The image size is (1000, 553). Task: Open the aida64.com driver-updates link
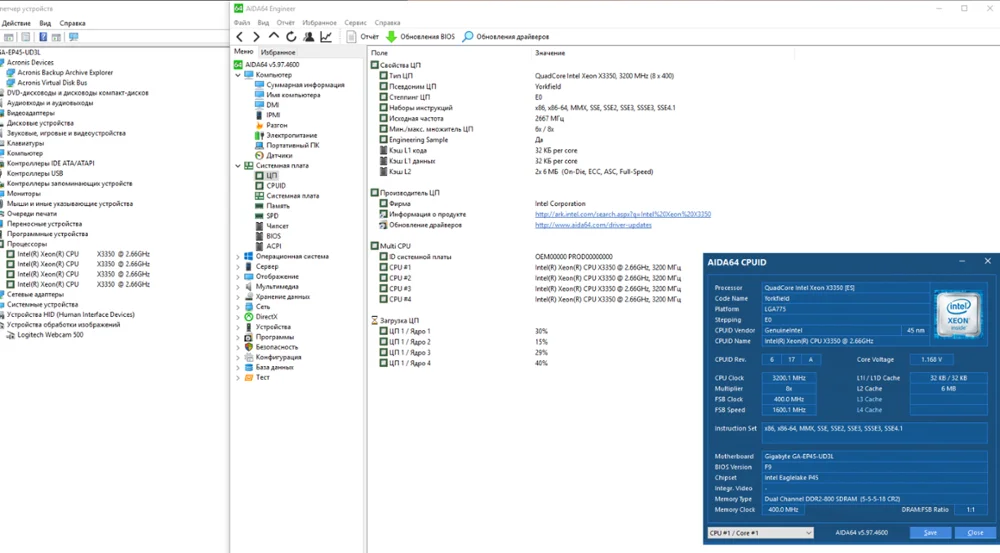pos(593,225)
